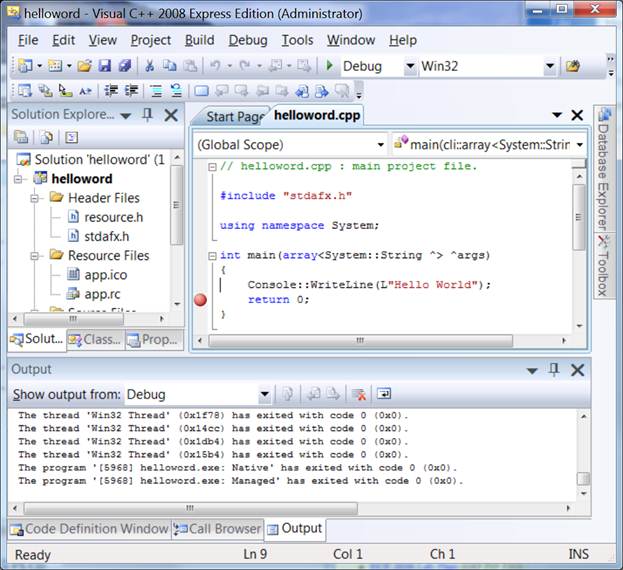The height and width of the screenshot is (570, 623).
Task: Collapse the main function code block
Action: coord(213,256)
